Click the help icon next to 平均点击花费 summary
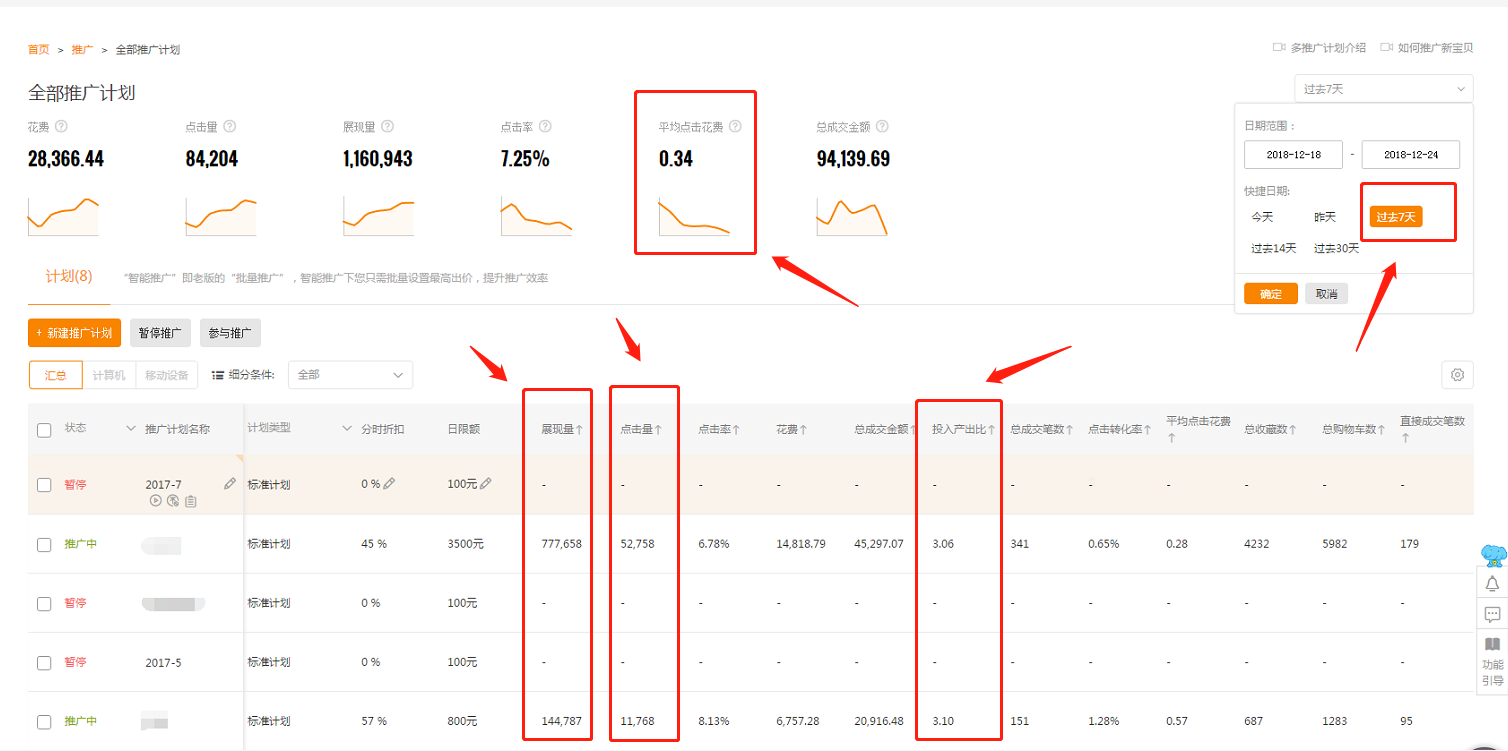 [736, 127]
